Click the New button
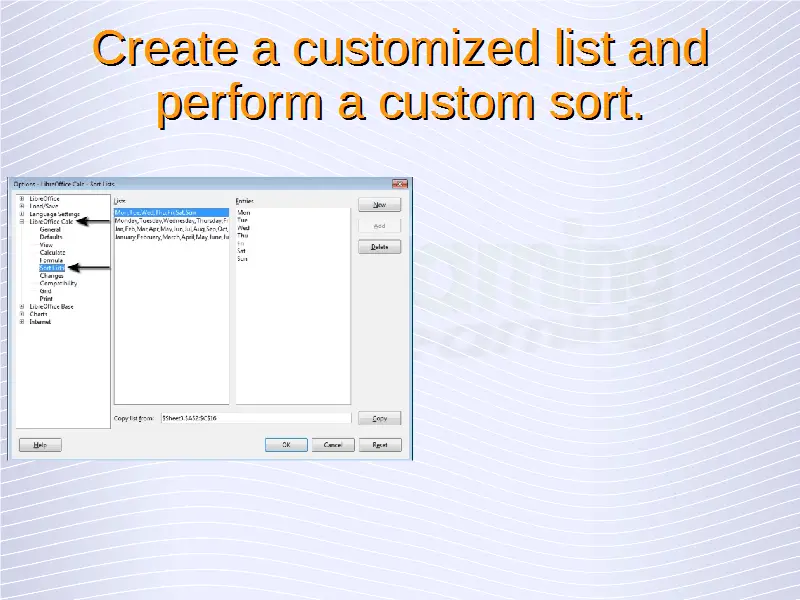 coord(379,205)
